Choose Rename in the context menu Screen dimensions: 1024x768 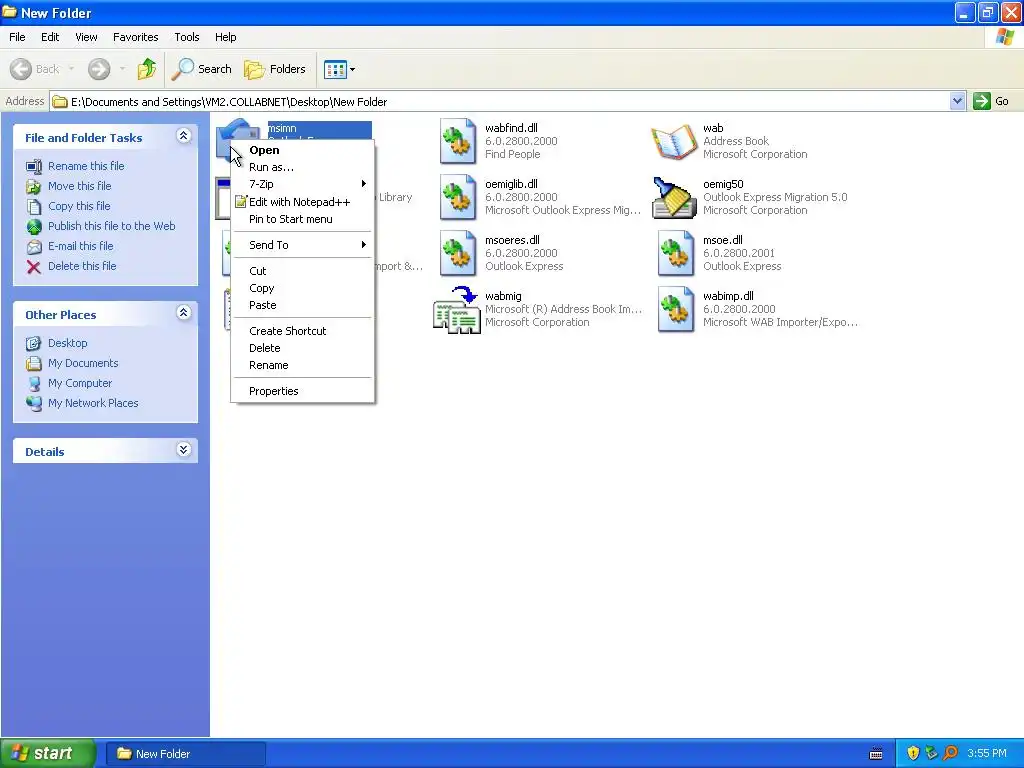click(x=302, y=365)
